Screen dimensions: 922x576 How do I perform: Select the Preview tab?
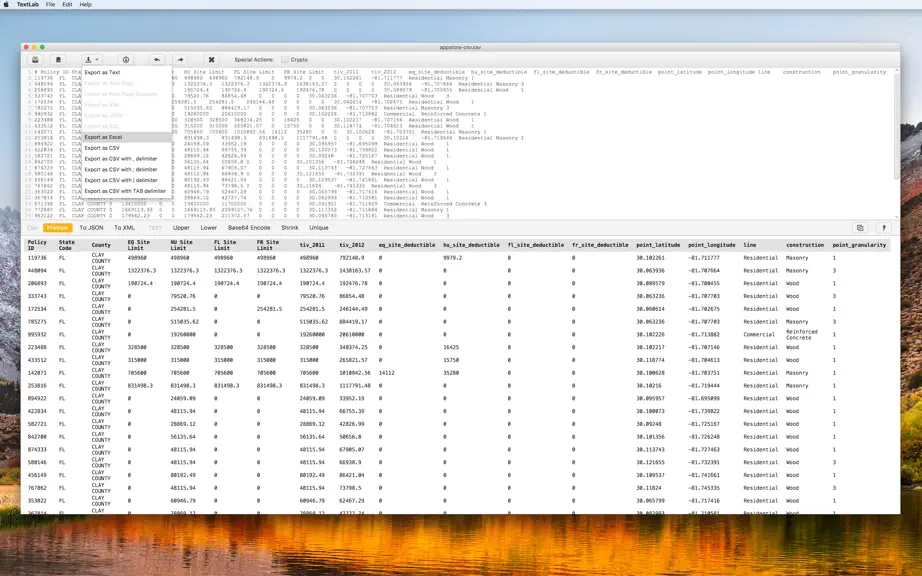[x=58, y=227]
